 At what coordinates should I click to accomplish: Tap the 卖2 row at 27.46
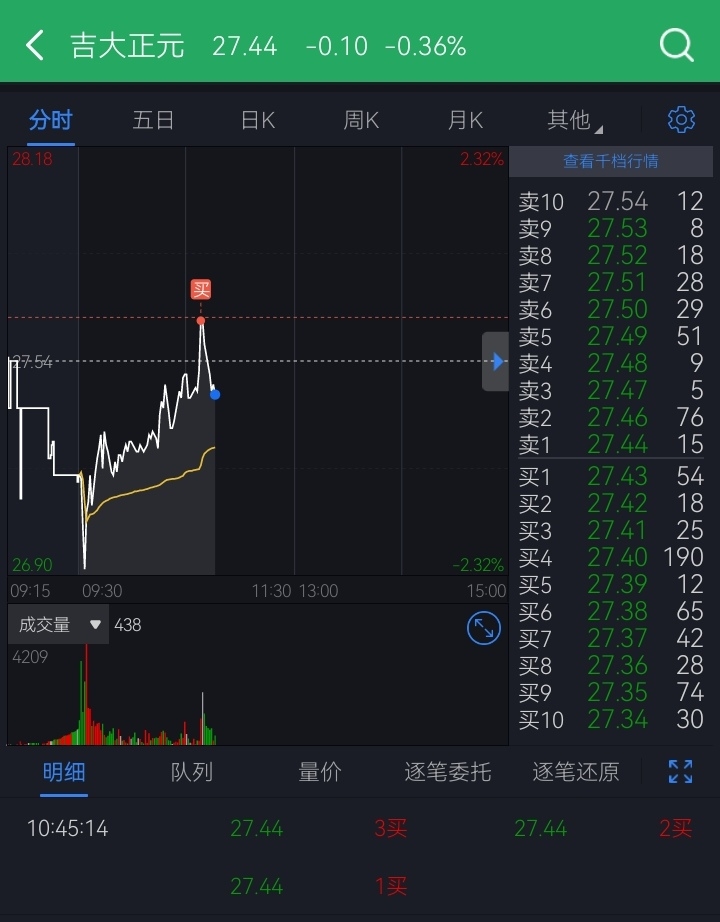(611, 417)
